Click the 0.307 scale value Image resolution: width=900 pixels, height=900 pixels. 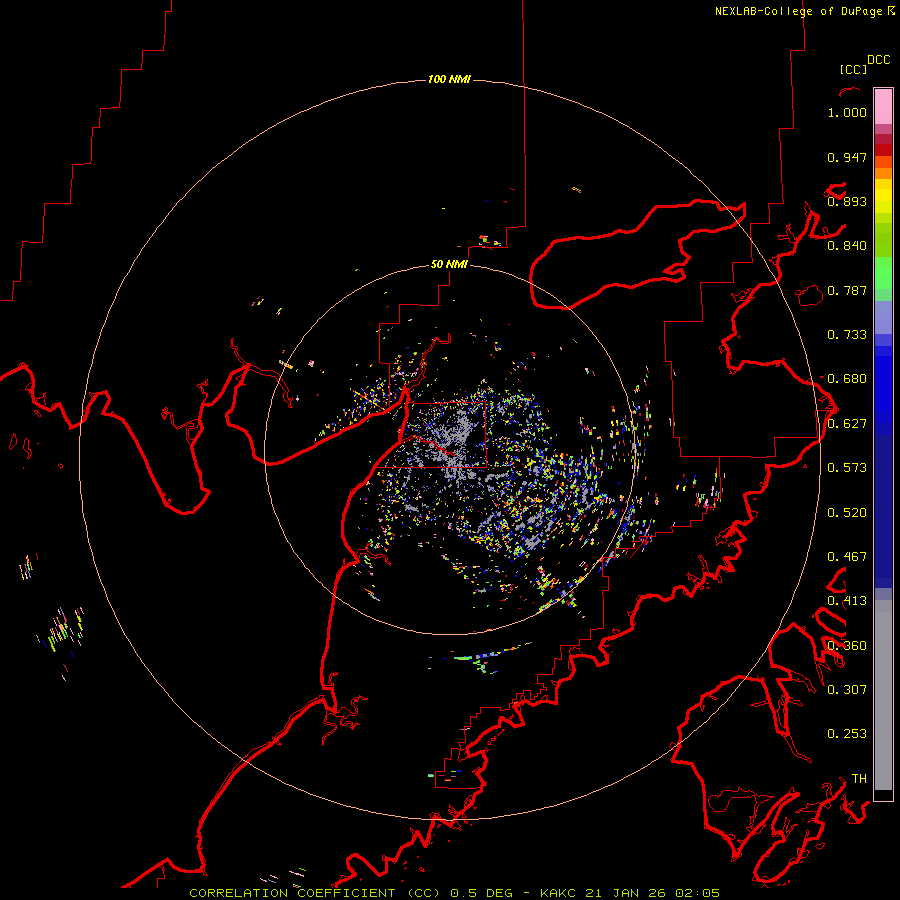click(847, 690)
